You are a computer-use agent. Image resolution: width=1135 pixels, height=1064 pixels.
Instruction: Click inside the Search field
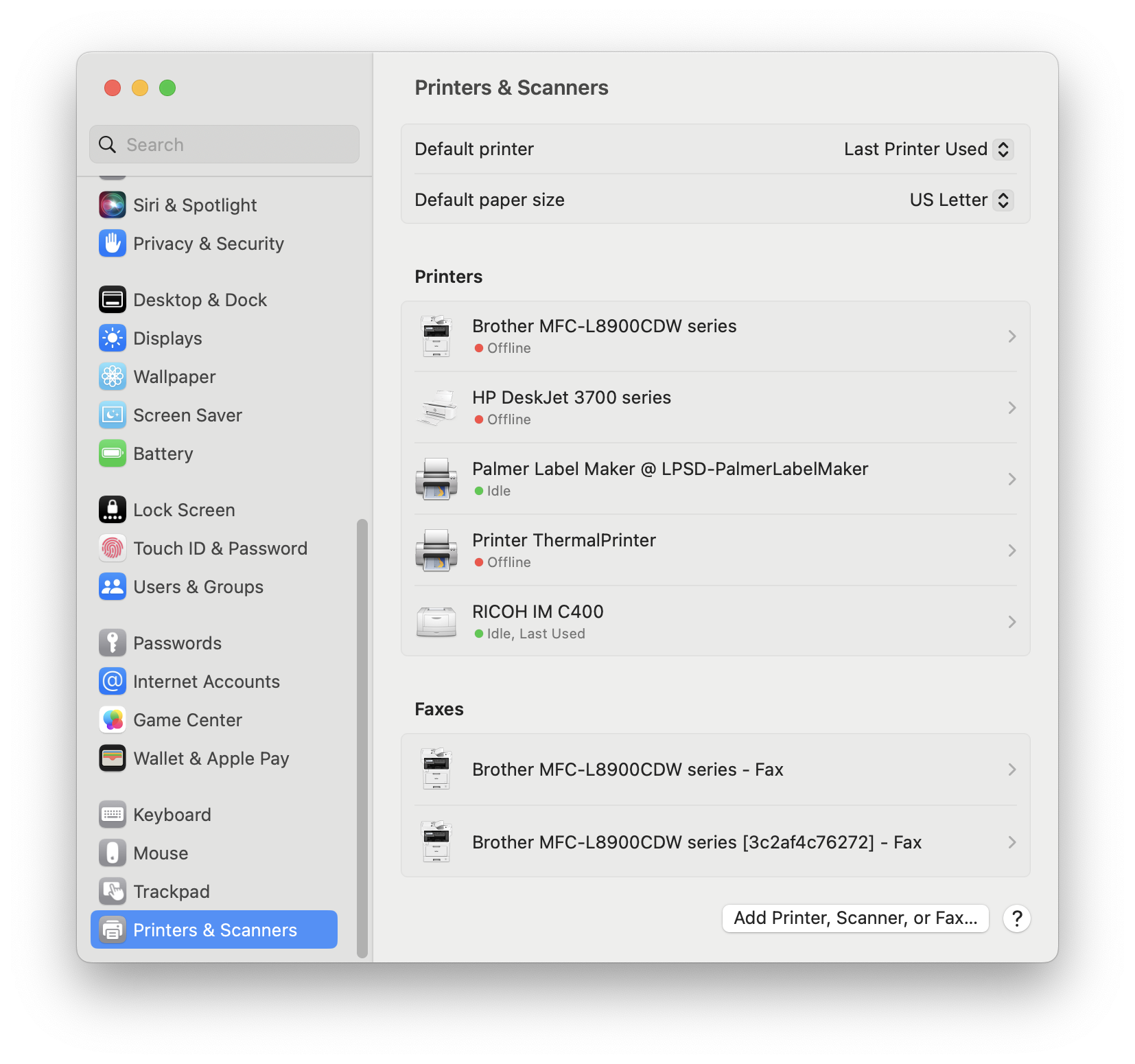[x=224, y=144]
